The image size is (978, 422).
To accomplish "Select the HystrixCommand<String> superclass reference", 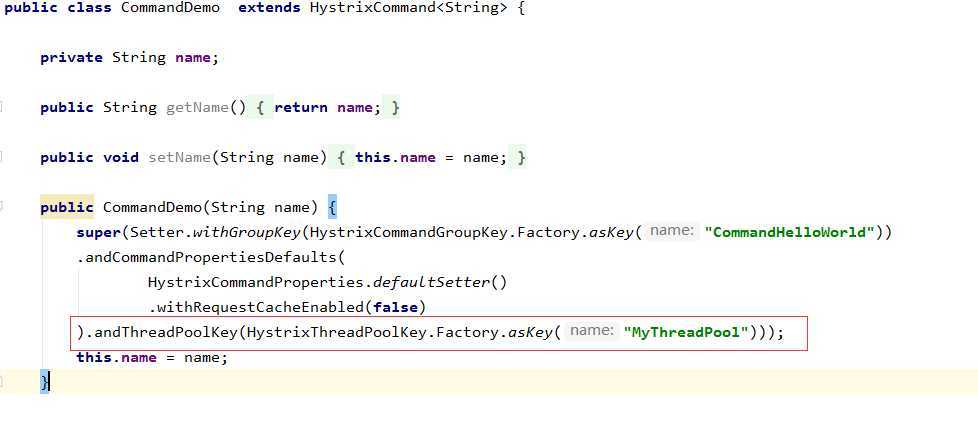I will pyautogui.click(x=409, y=8).
